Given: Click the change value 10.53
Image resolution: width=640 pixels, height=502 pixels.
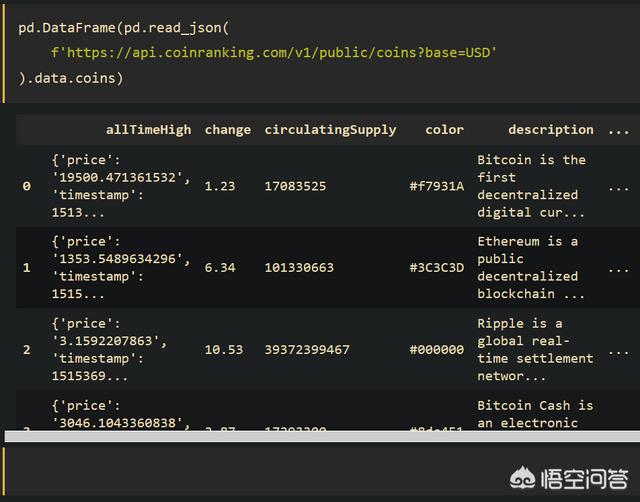Looking at the screenshot, I should [224, 350].
